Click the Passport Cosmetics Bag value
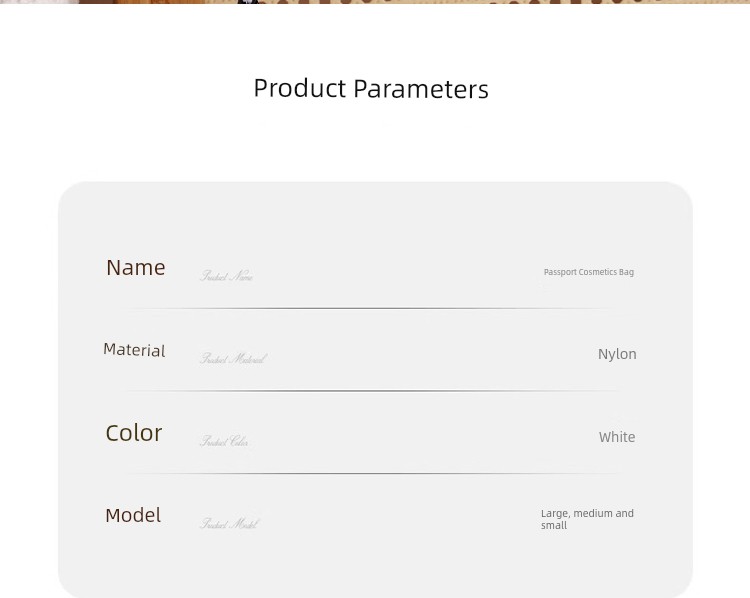The height and width of the screenshot is (598, 750). tap(588, 272)
